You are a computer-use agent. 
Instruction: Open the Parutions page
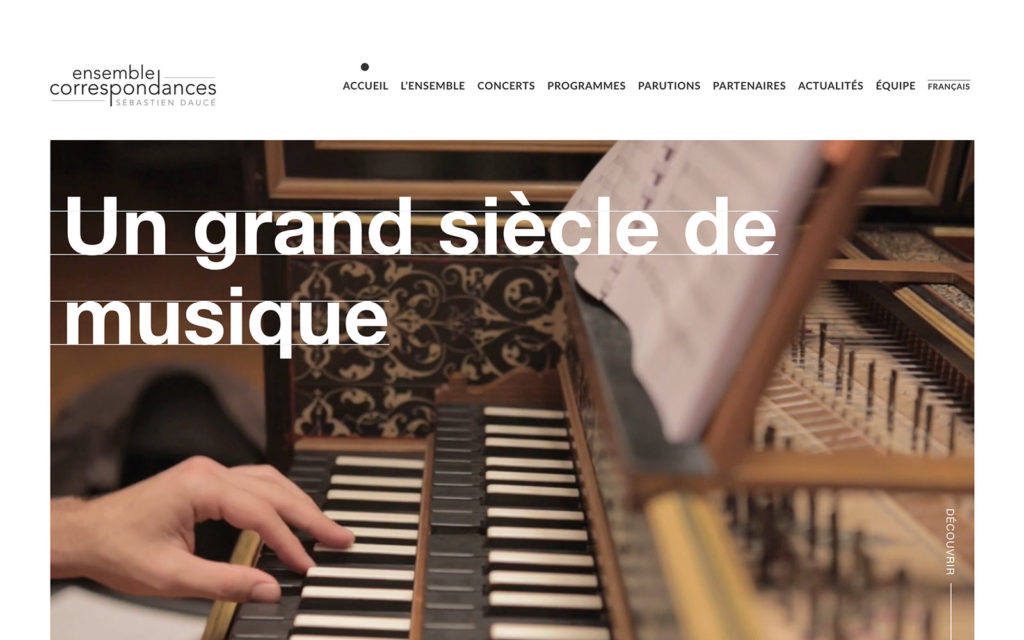669,86
